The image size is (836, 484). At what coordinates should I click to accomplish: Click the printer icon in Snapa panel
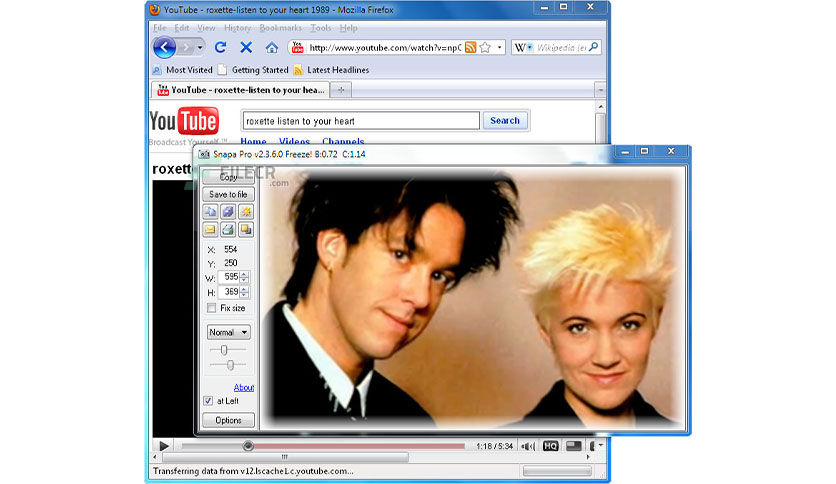click(228, 230)
